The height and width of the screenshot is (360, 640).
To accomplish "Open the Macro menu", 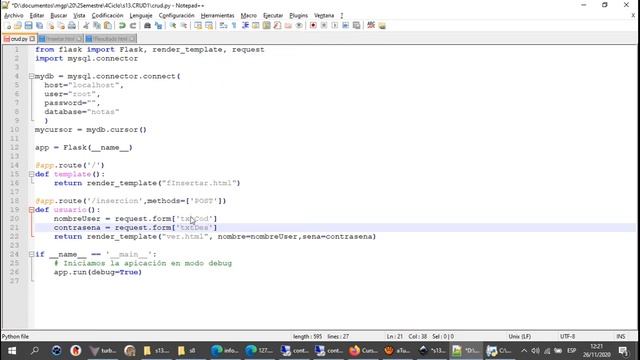I will [249, 16].
